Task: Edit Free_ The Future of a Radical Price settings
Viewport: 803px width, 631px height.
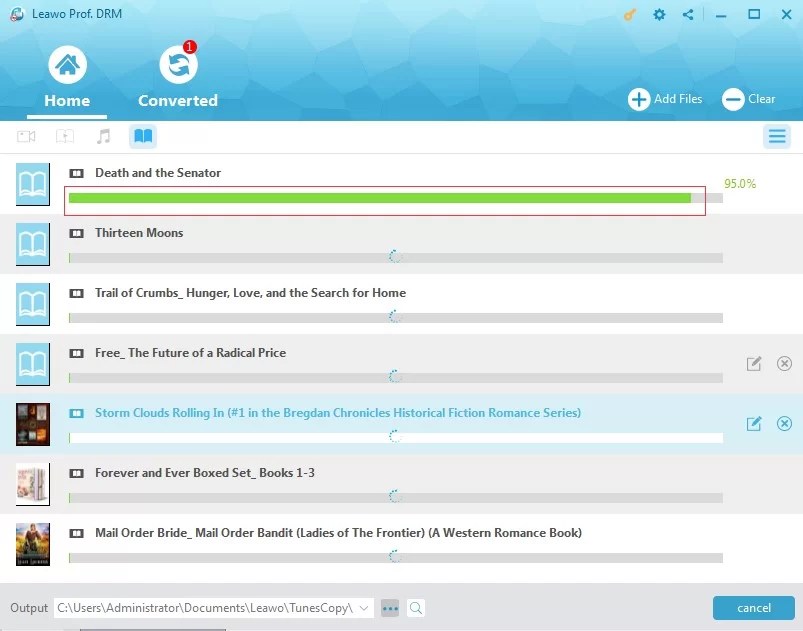Action: [x=753, y=364]
